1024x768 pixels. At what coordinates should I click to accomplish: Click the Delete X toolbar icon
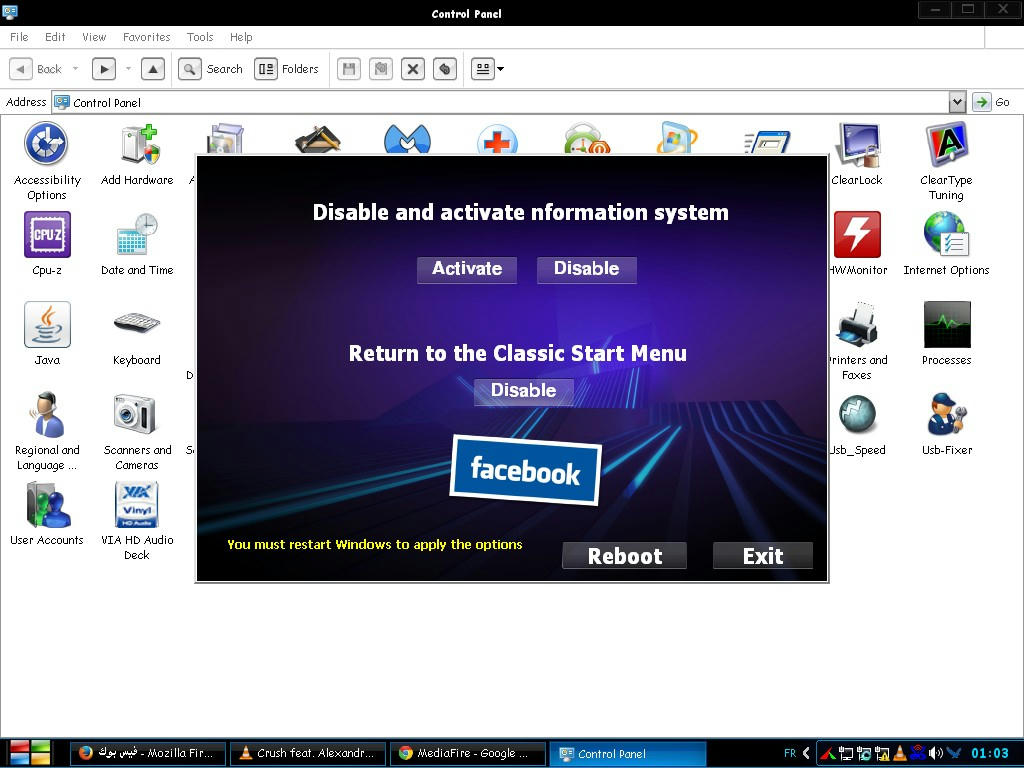413,69
